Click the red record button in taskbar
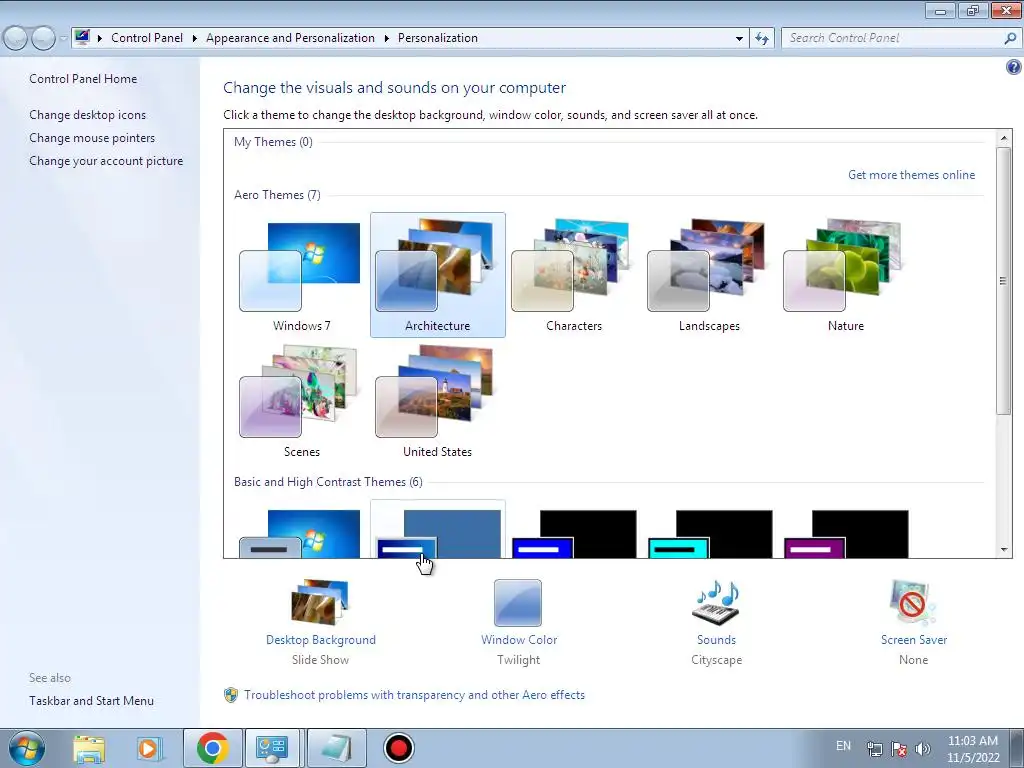Image resolution: width=1024 pixels, height=768 pixels. coord(398,748)
